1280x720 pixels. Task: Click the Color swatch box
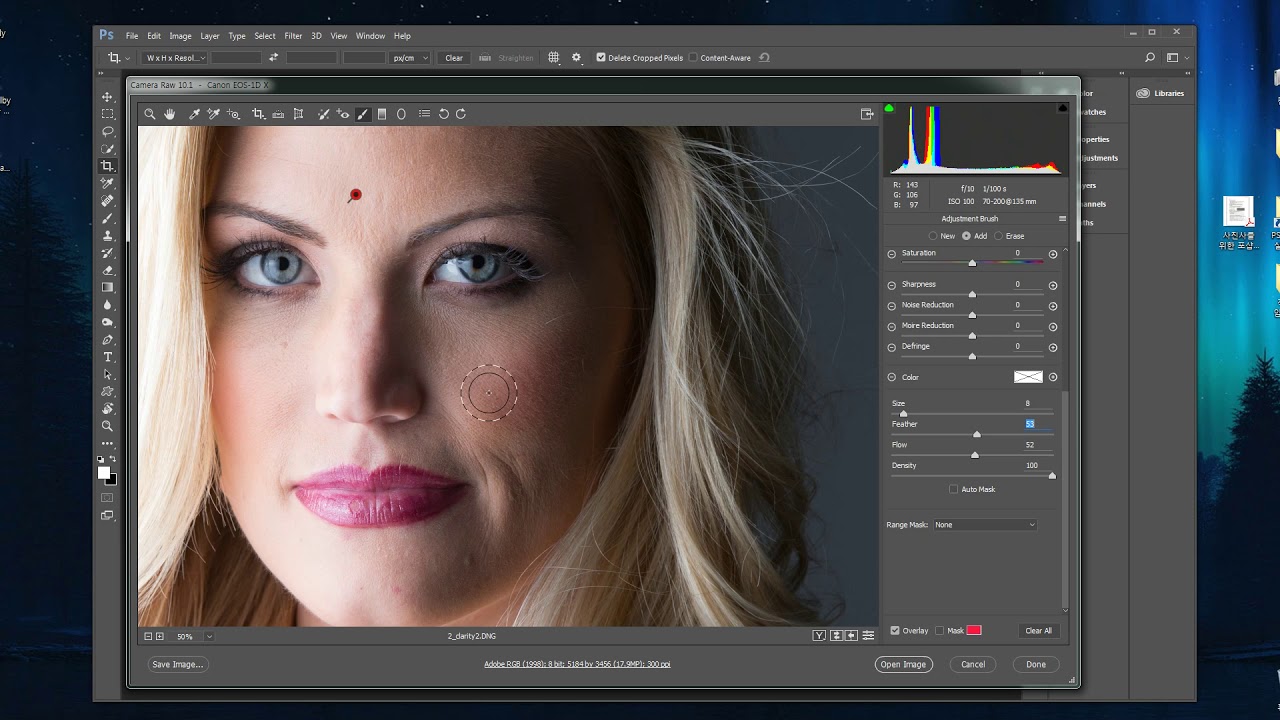pyautogui.click(x=1028, y=377)
